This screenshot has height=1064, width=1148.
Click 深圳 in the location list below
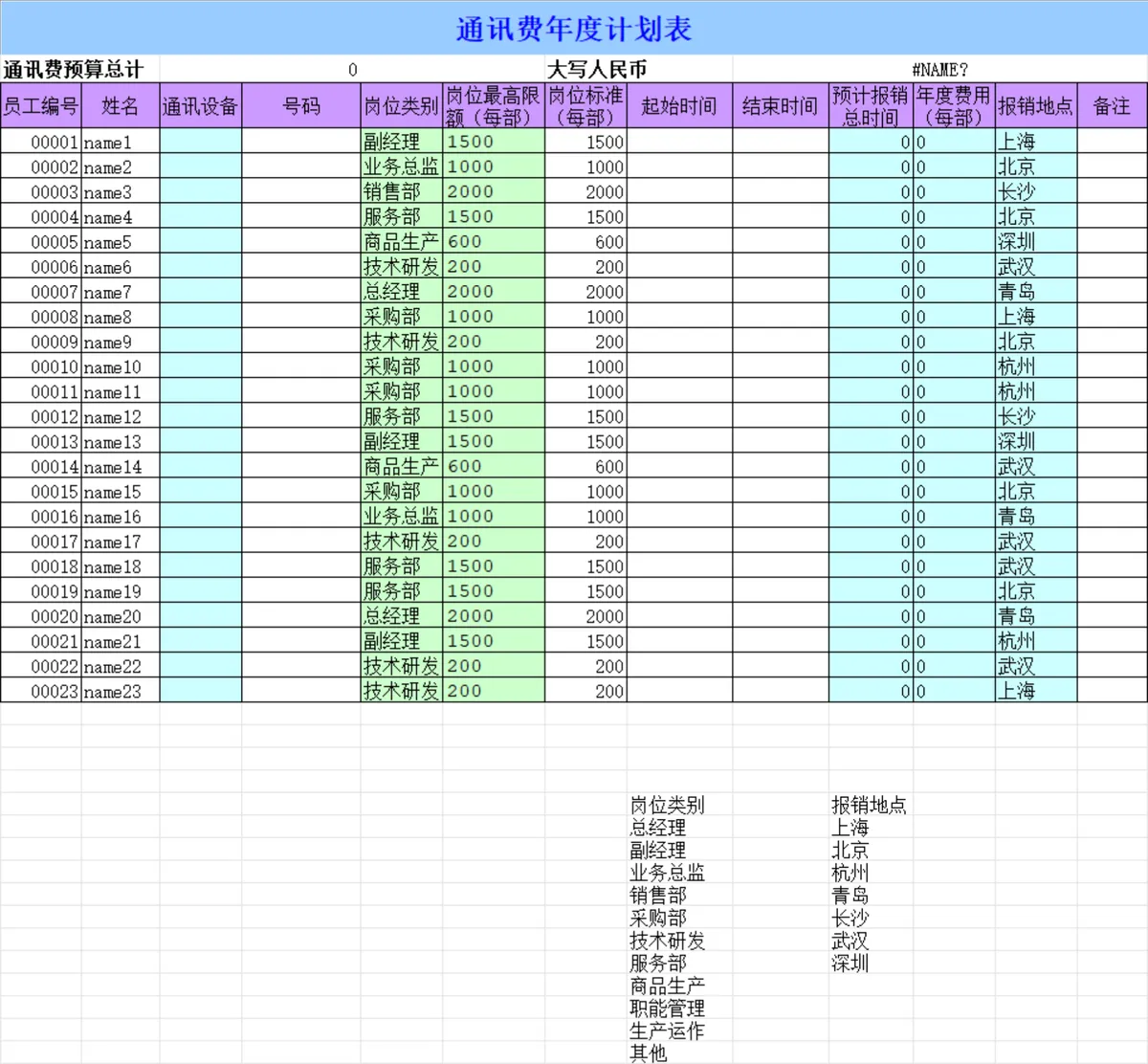tap(850, 963)
